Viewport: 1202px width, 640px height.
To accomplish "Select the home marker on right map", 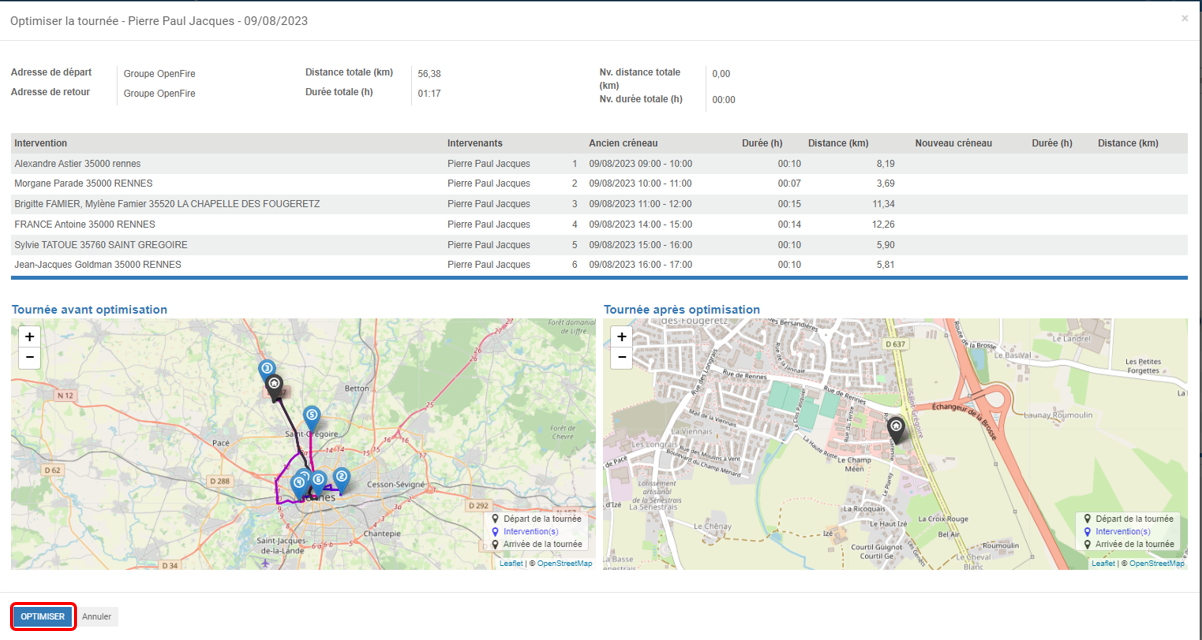I will tap(896, 429).
